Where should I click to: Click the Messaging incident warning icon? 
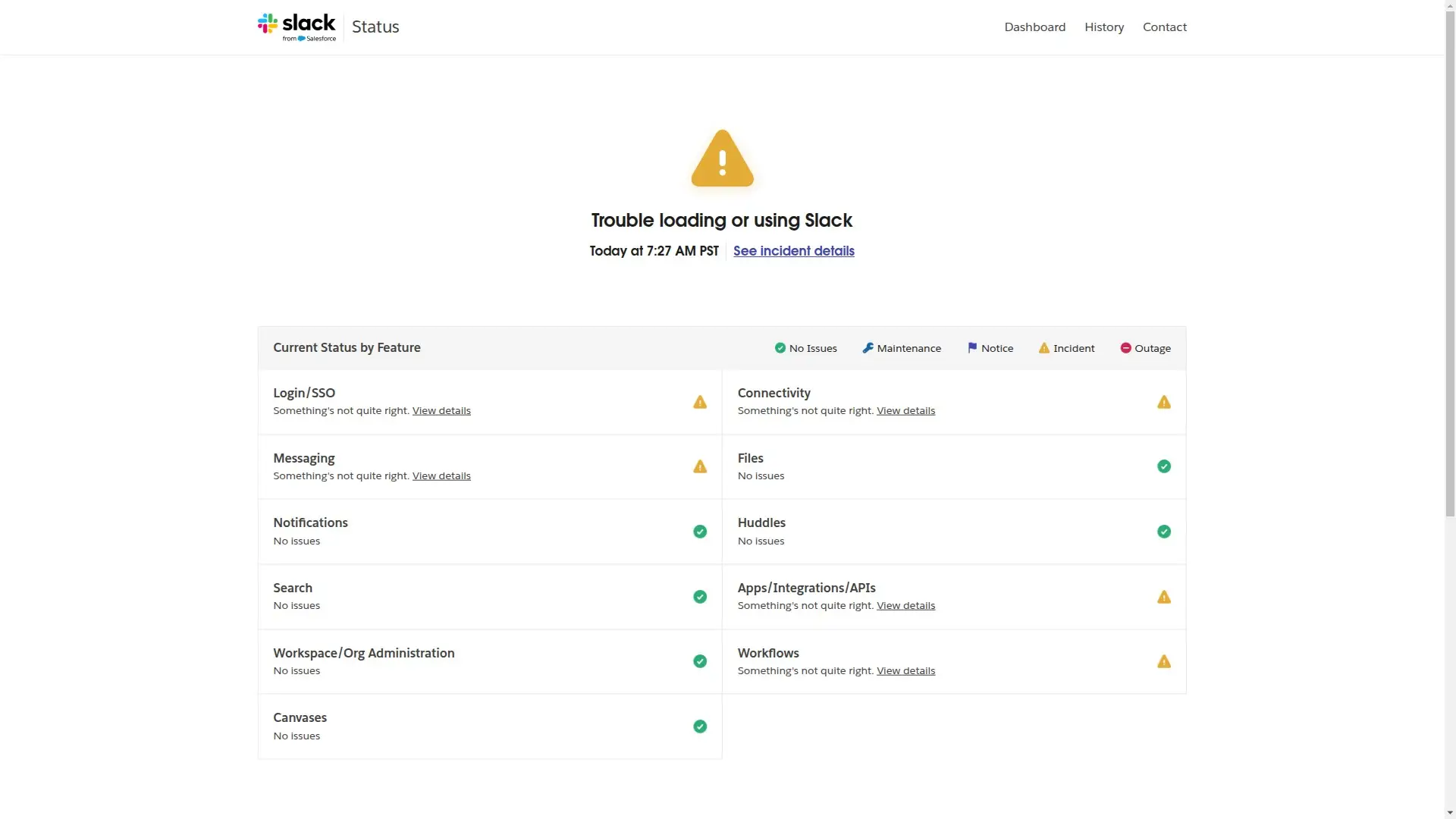pos(700,466)
